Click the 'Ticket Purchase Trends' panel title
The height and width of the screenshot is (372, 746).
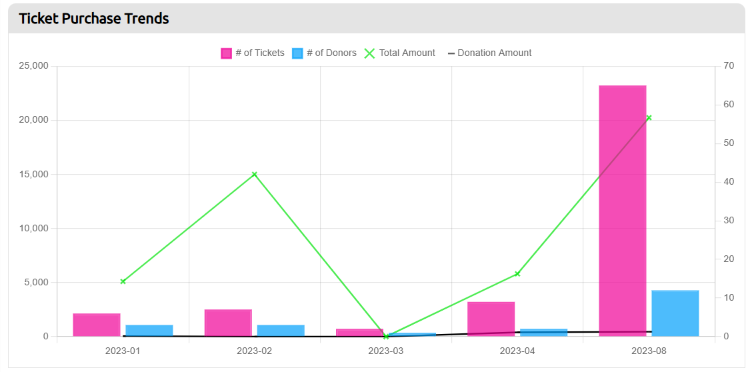point(94,19)
